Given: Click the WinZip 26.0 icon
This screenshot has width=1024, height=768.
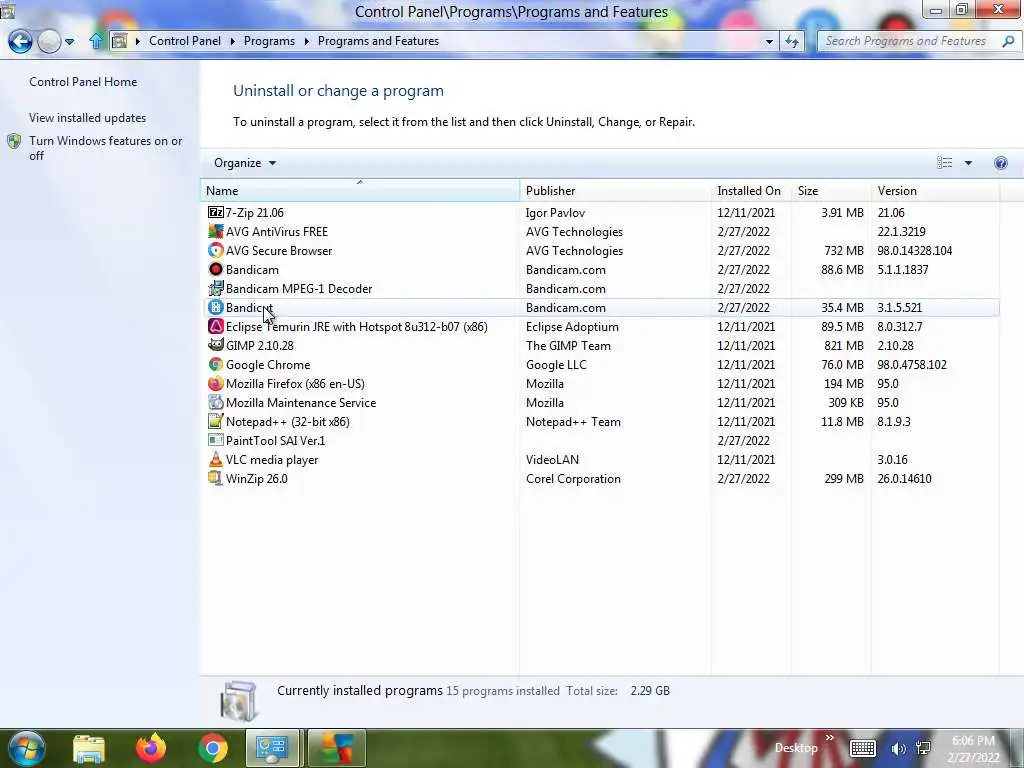Looking at the screenshot, I should [216, 478].
